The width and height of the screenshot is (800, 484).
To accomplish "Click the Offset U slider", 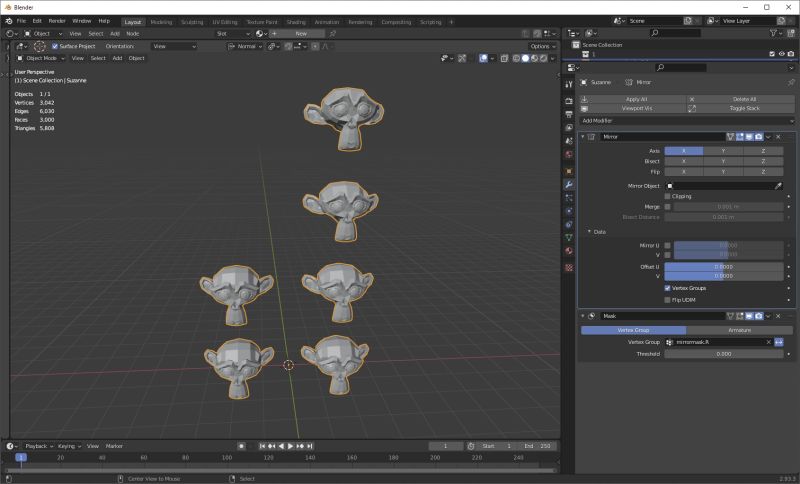I will pos(723,267).
